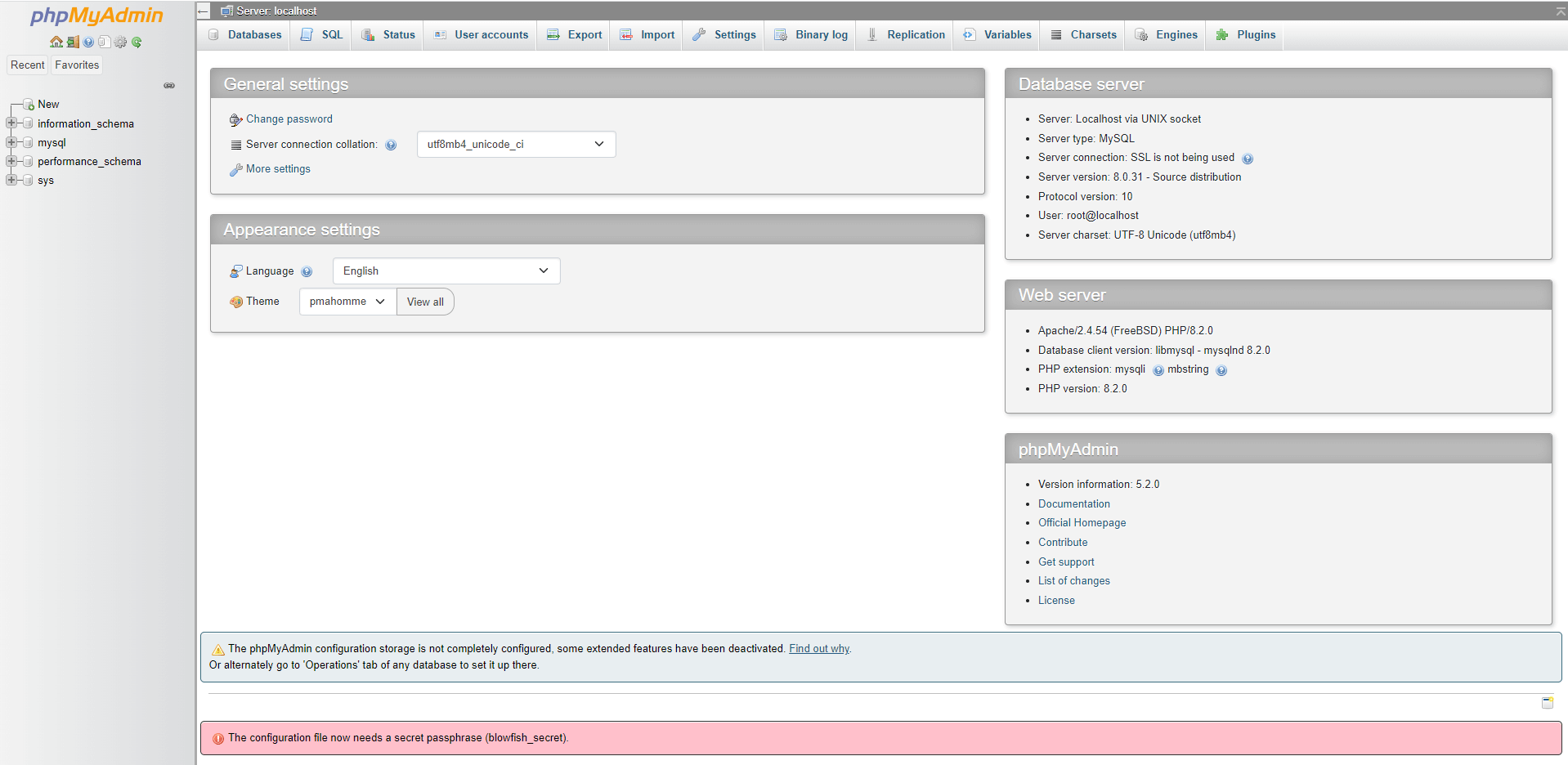Open the SQL query tab
The height and width of the screenshot is (765, 1568).
[x=320, y=34]
